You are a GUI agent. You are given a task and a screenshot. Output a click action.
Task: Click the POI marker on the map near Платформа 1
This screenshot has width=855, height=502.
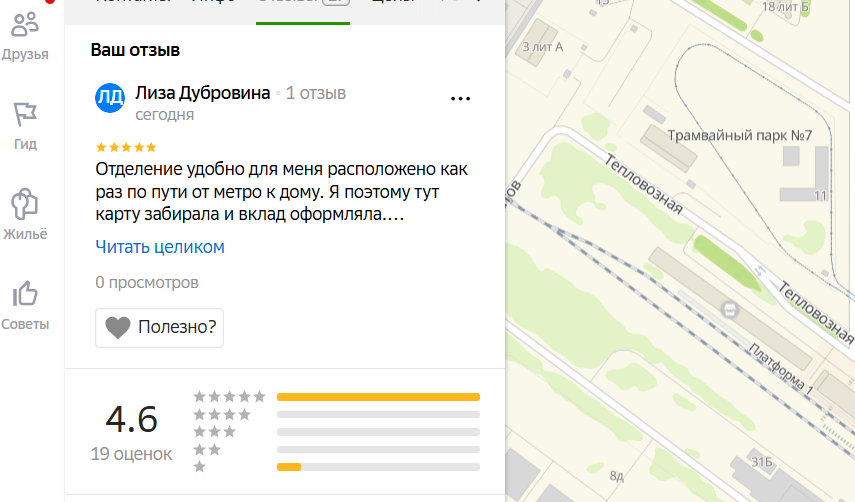(x=729, y=310)
